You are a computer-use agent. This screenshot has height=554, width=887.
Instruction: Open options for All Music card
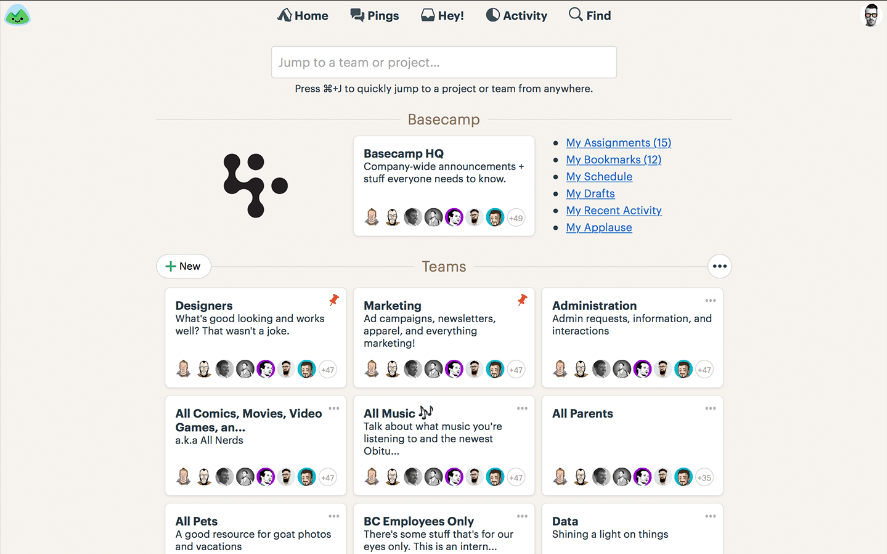[522, 408]
